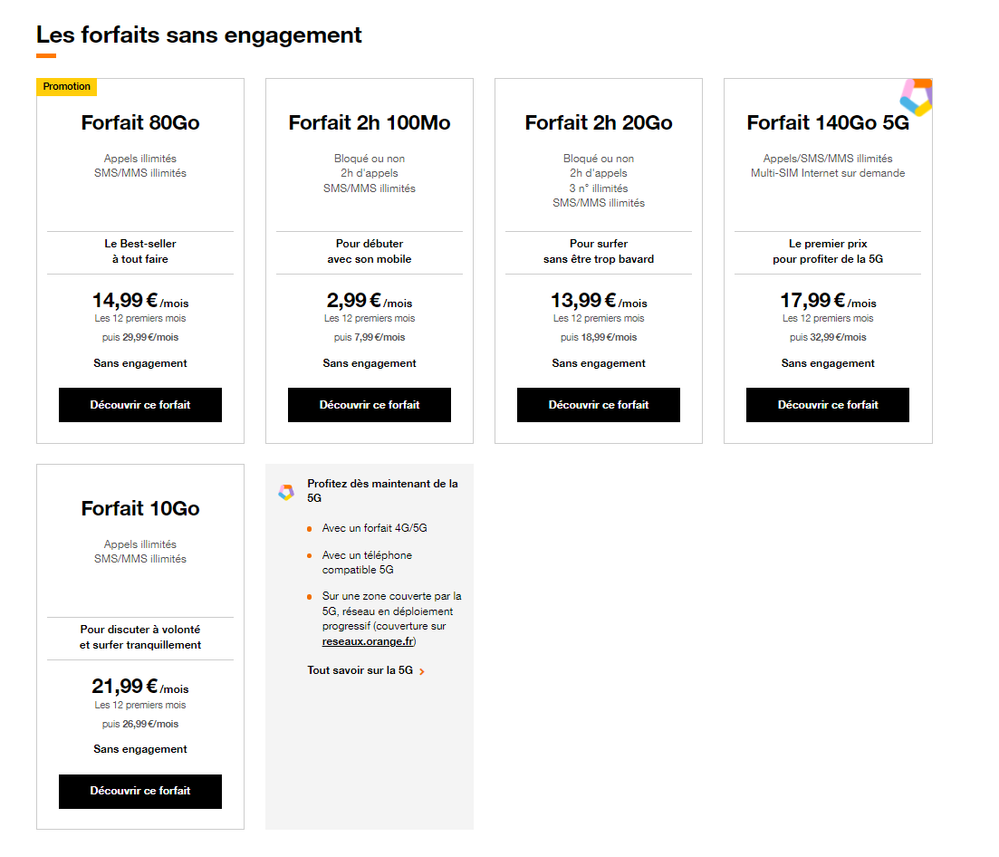Screen dimensions: 999x857
Task: Discover the Forfait 2h 100Mo plan
Action: pos(369,405)
